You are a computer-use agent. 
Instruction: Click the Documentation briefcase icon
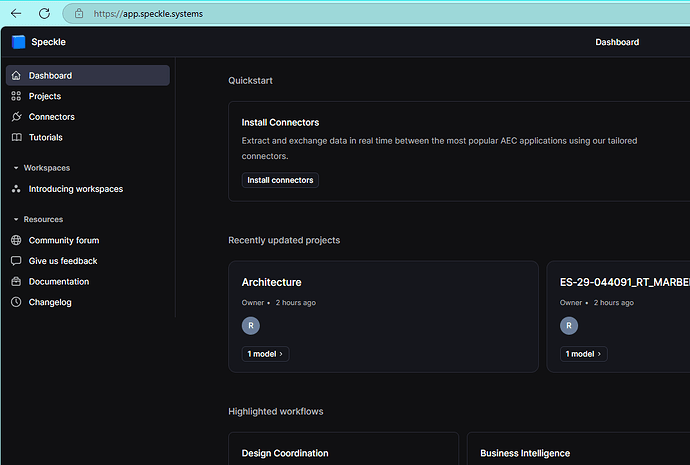pos(16,282)
